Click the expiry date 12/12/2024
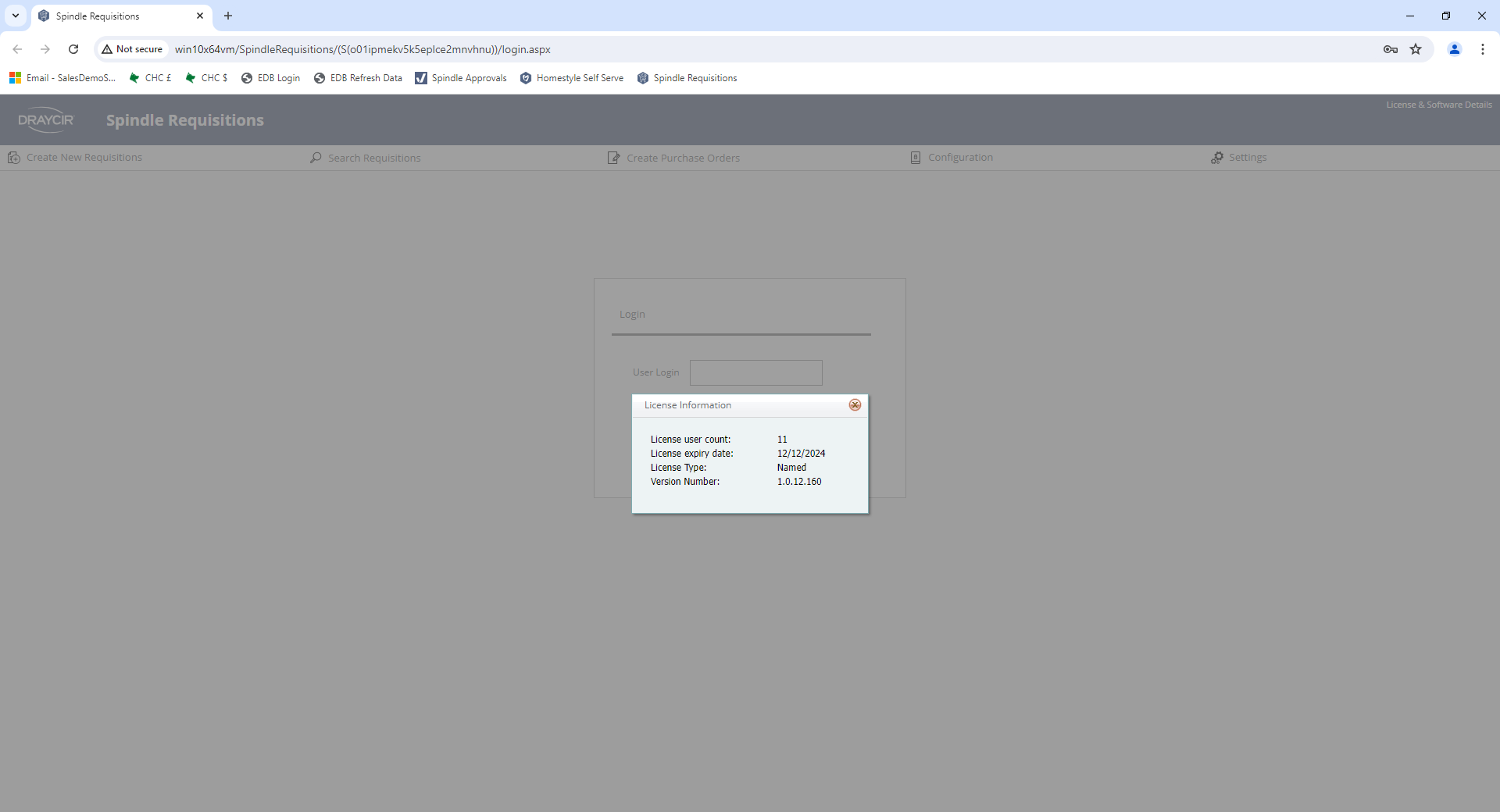Image resolution: width=1500 pixels, height=812 pixels. tap(801, 454)
